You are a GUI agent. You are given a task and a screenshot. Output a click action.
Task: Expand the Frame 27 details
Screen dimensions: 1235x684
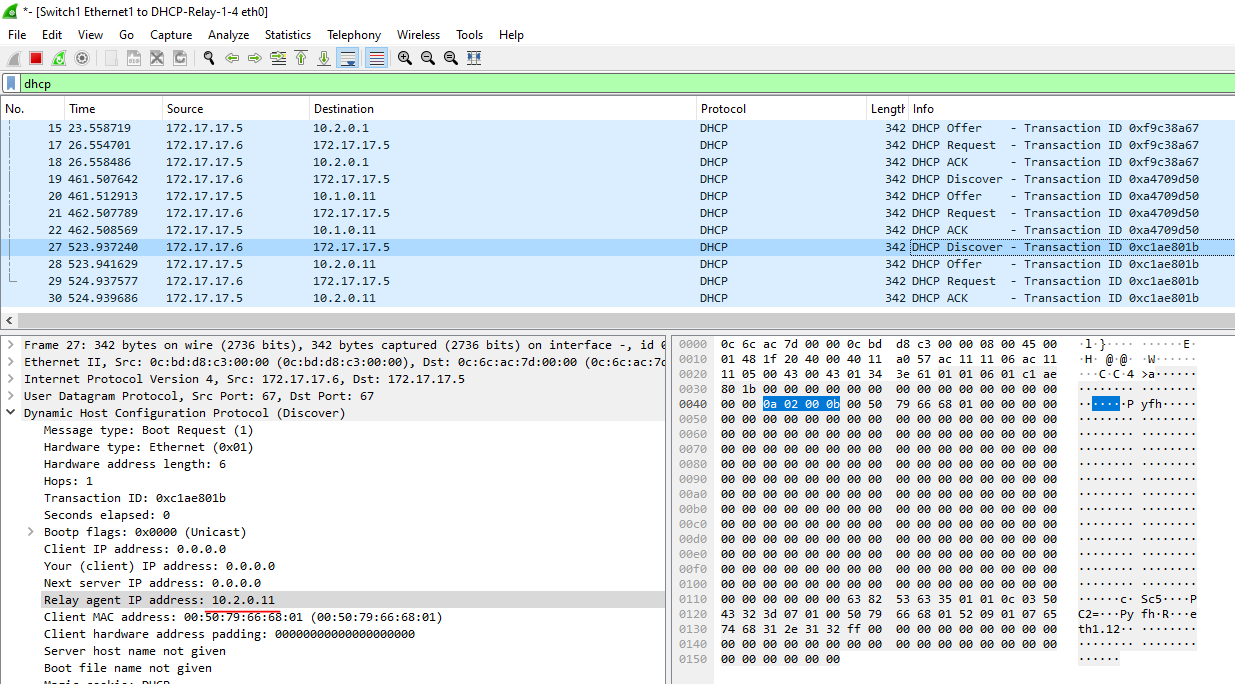(11, 345)
